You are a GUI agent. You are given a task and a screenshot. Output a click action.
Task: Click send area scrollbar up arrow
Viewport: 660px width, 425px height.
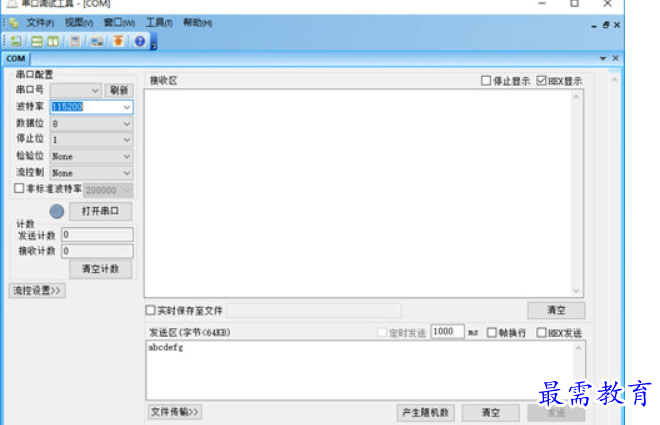tap(578, 348)
